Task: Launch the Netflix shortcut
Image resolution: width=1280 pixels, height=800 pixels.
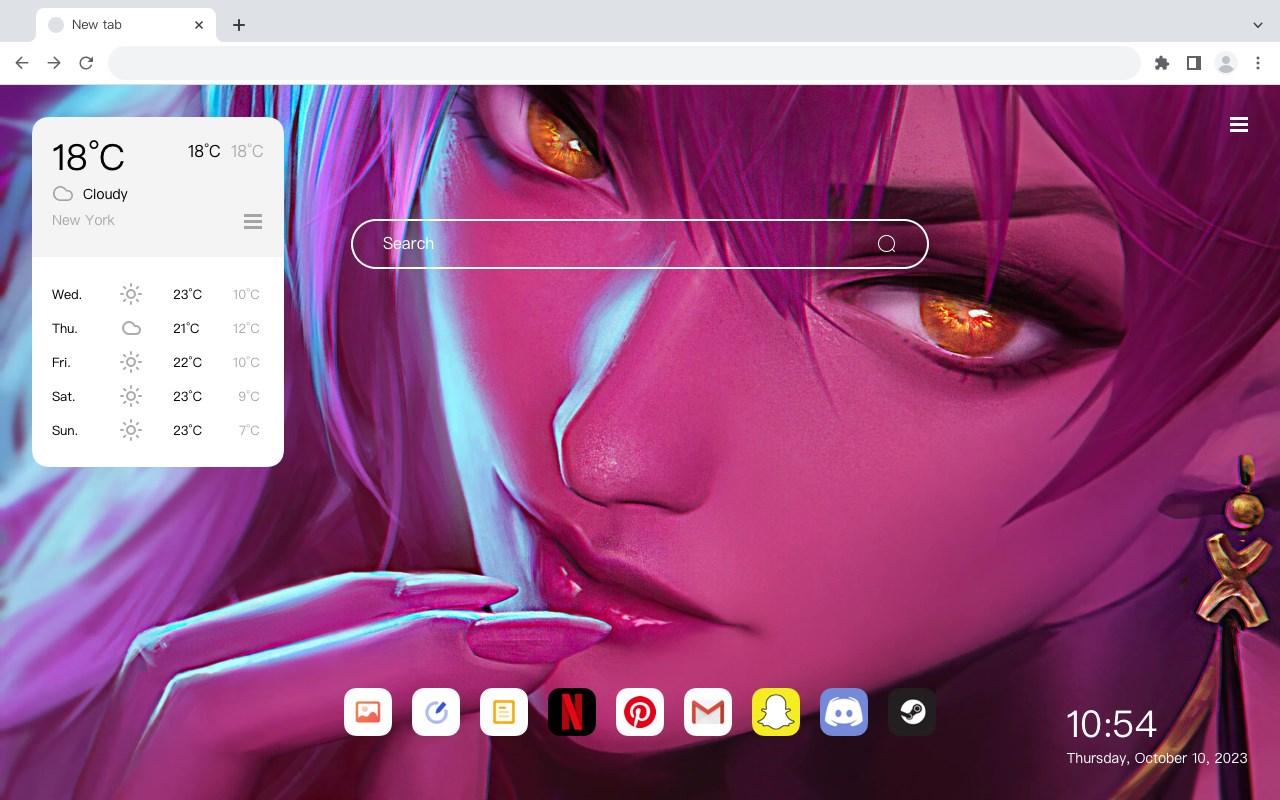Action: (572, 712)
